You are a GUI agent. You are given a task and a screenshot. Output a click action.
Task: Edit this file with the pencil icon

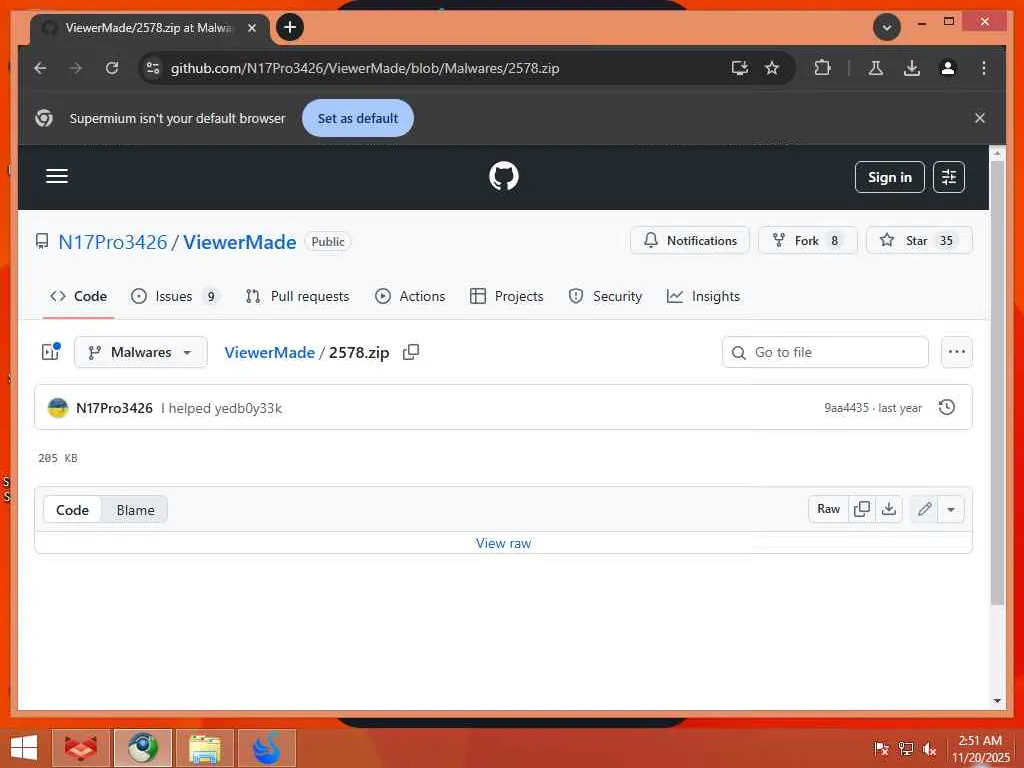[x=924, y=509]
